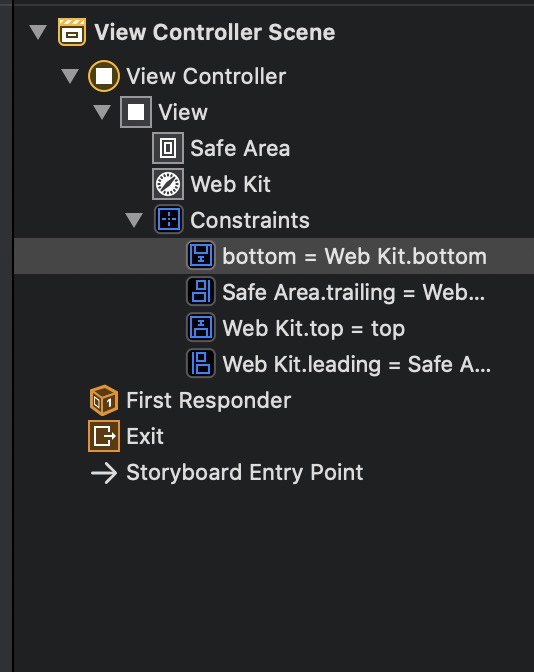Click the blue Constraints icon
The image size is (534, 672).
(x=169, y=220)
